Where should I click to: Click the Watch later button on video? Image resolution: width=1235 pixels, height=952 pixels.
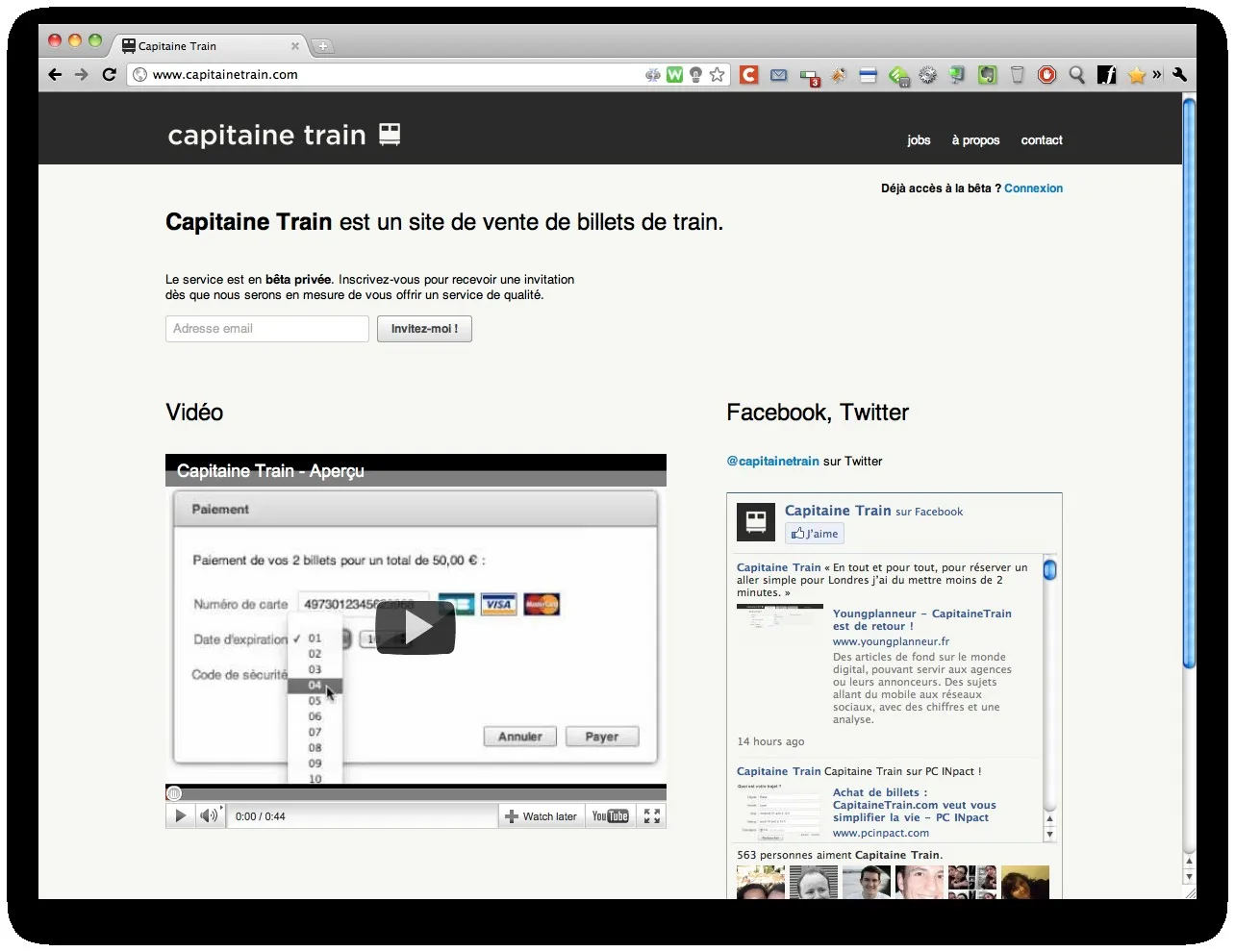(541, 816)
